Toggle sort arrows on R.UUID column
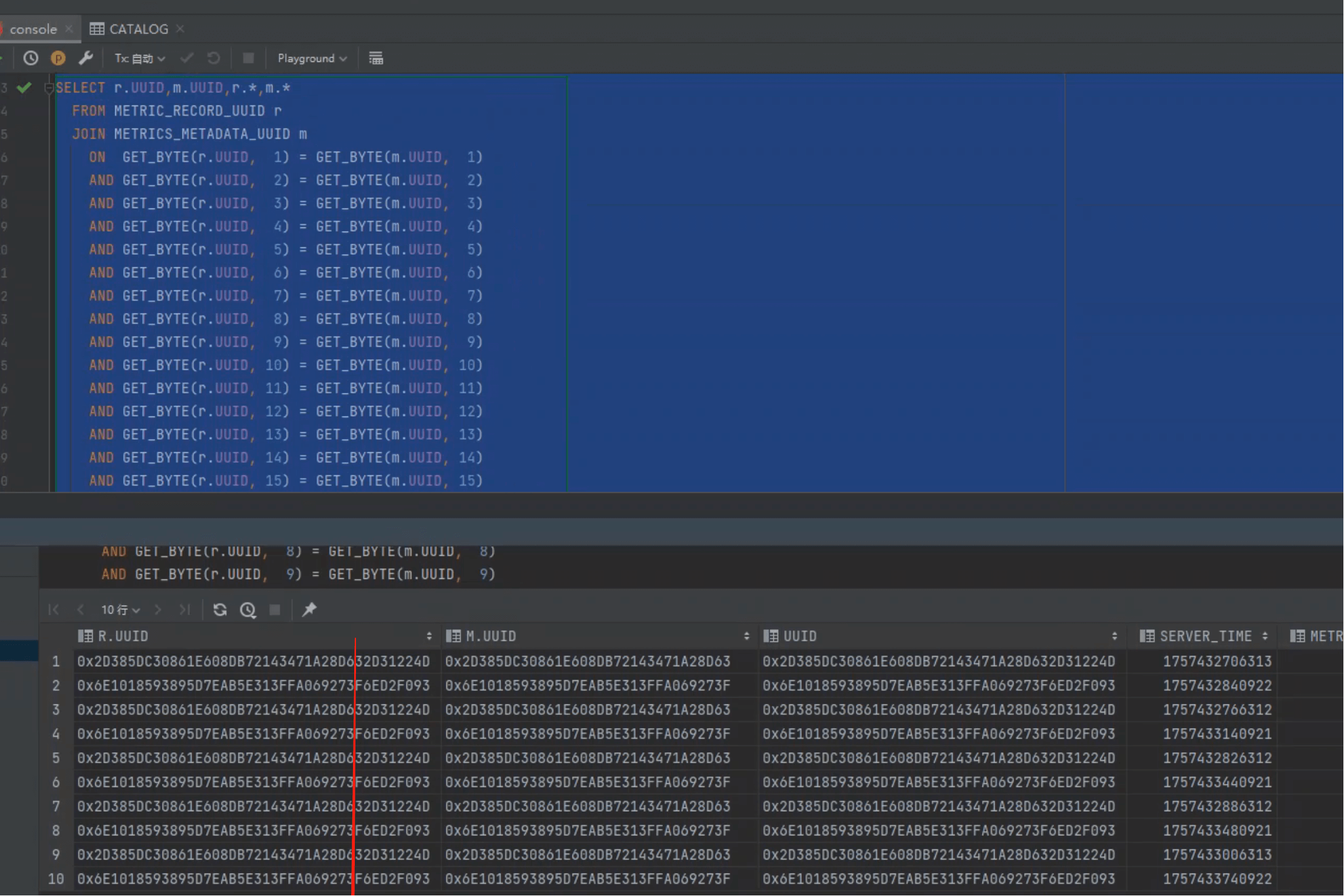Screen dimensions: 1344x896 pos(429,636)
